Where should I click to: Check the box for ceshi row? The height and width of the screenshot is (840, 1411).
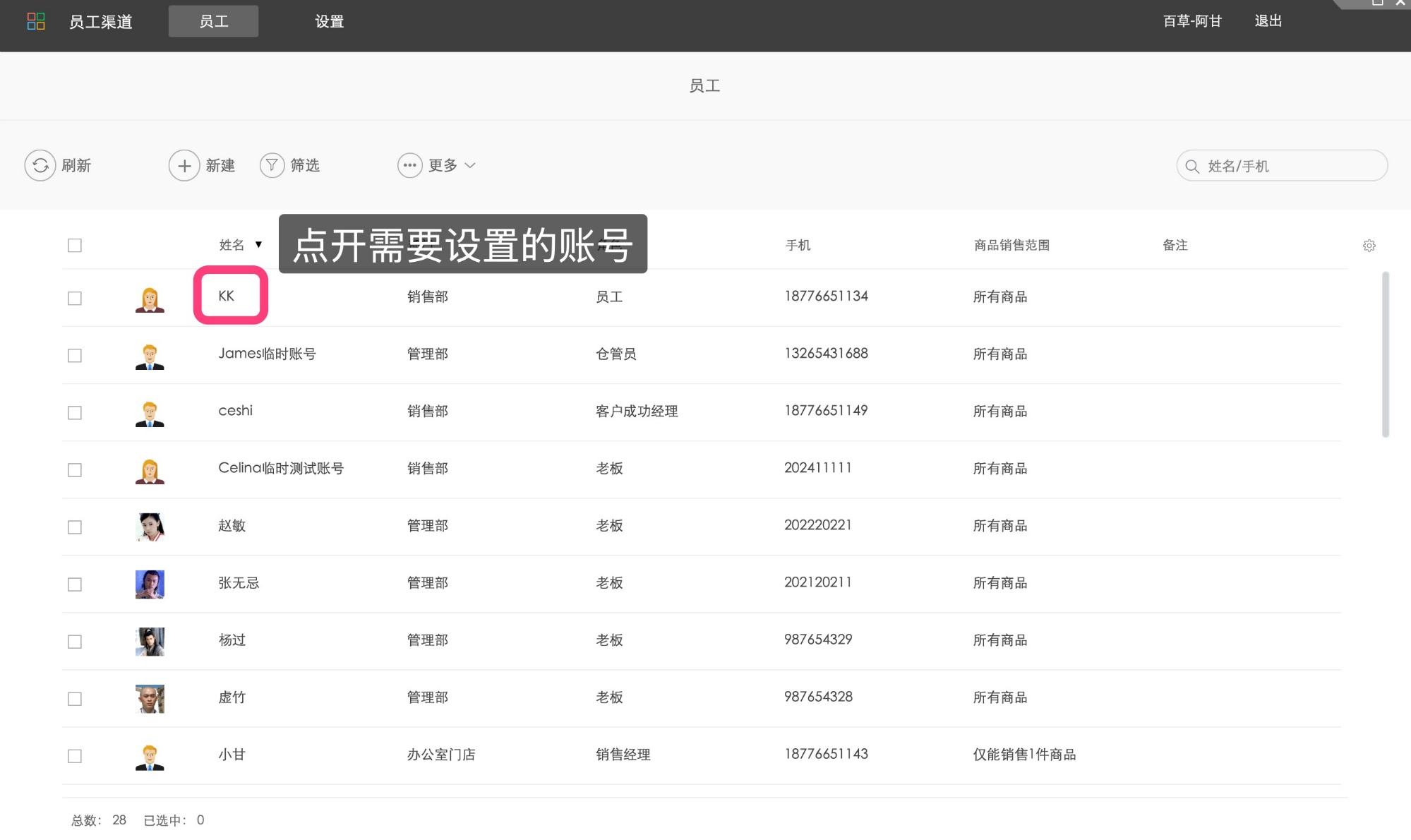click(75, 412)
